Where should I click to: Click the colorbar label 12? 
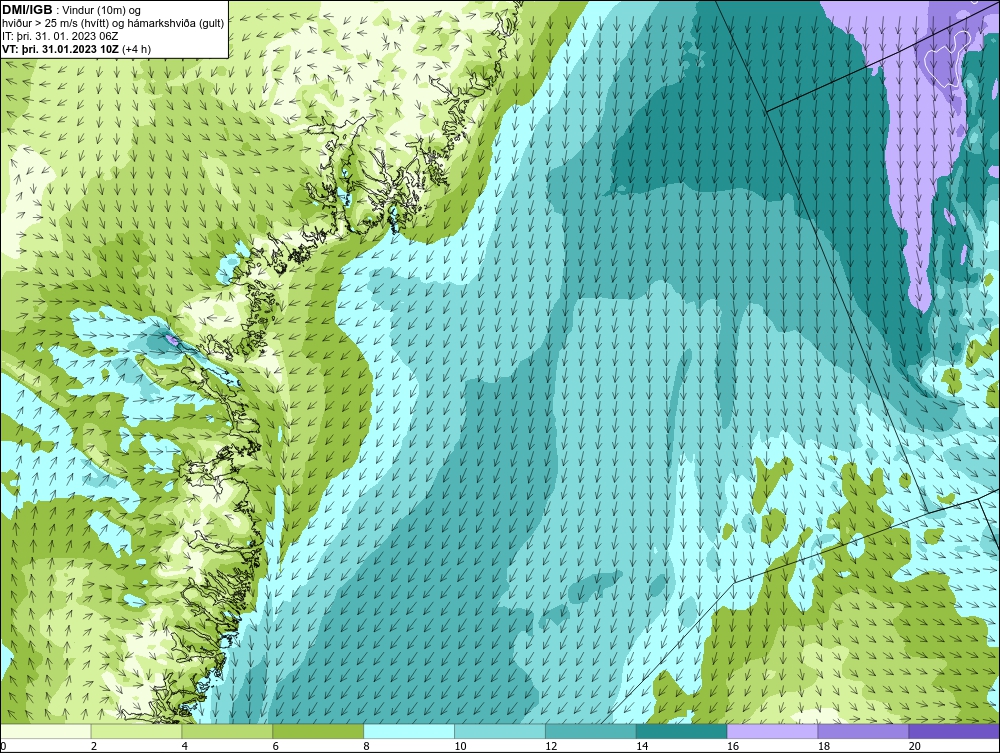pyautogui.click(x=551, y=746)
